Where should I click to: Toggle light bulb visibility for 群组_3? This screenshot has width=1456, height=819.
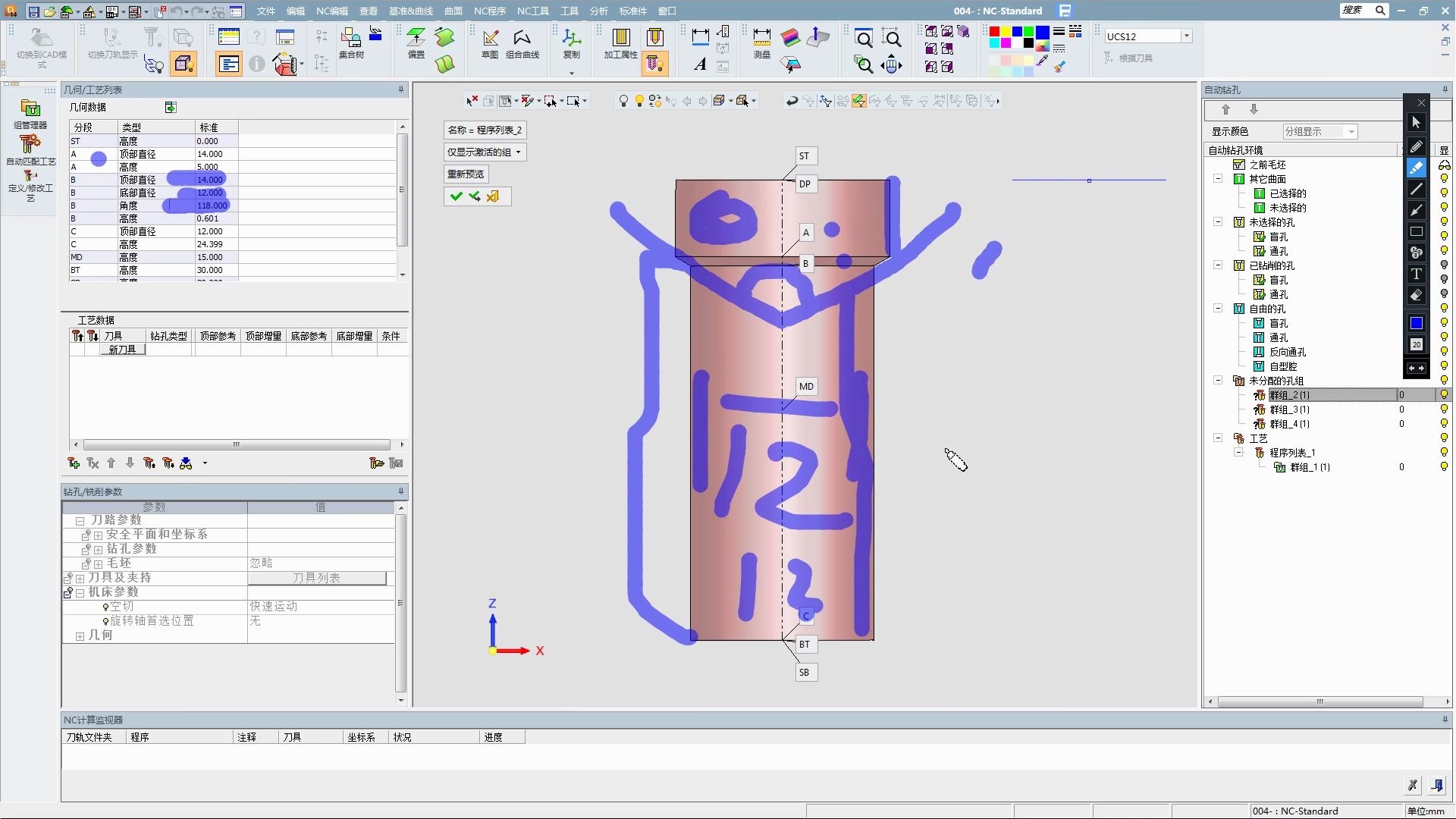1444,409
